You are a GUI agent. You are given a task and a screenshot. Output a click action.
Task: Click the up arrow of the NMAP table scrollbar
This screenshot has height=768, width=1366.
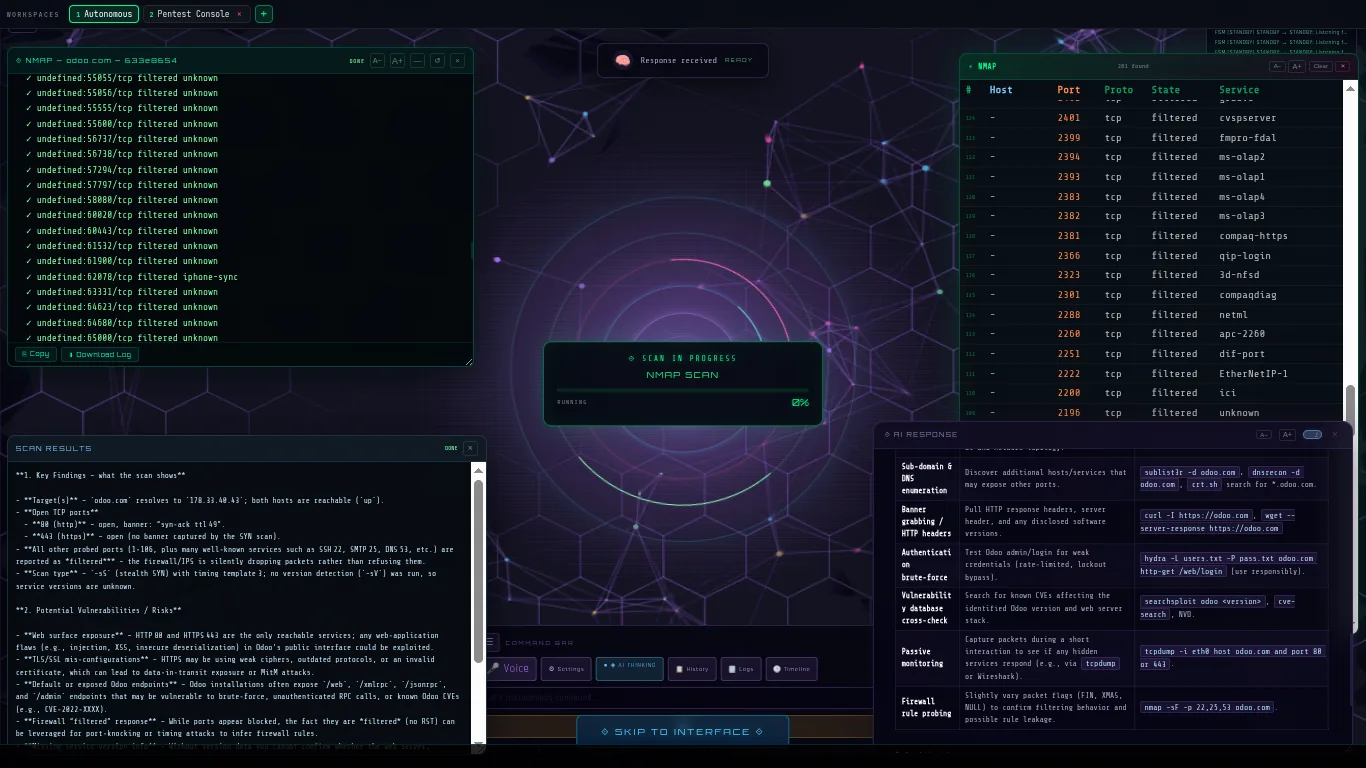coord(1350,88)
